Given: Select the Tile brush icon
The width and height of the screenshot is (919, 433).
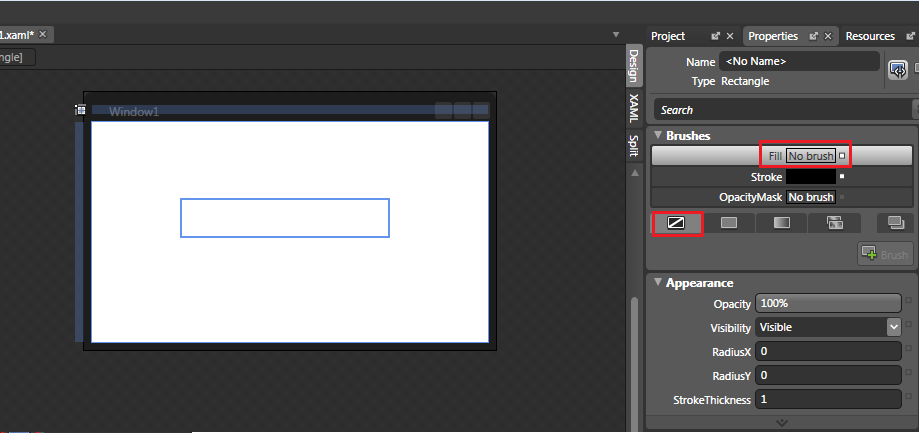Looking at the screenshot, I should click(x=834, y=223).
